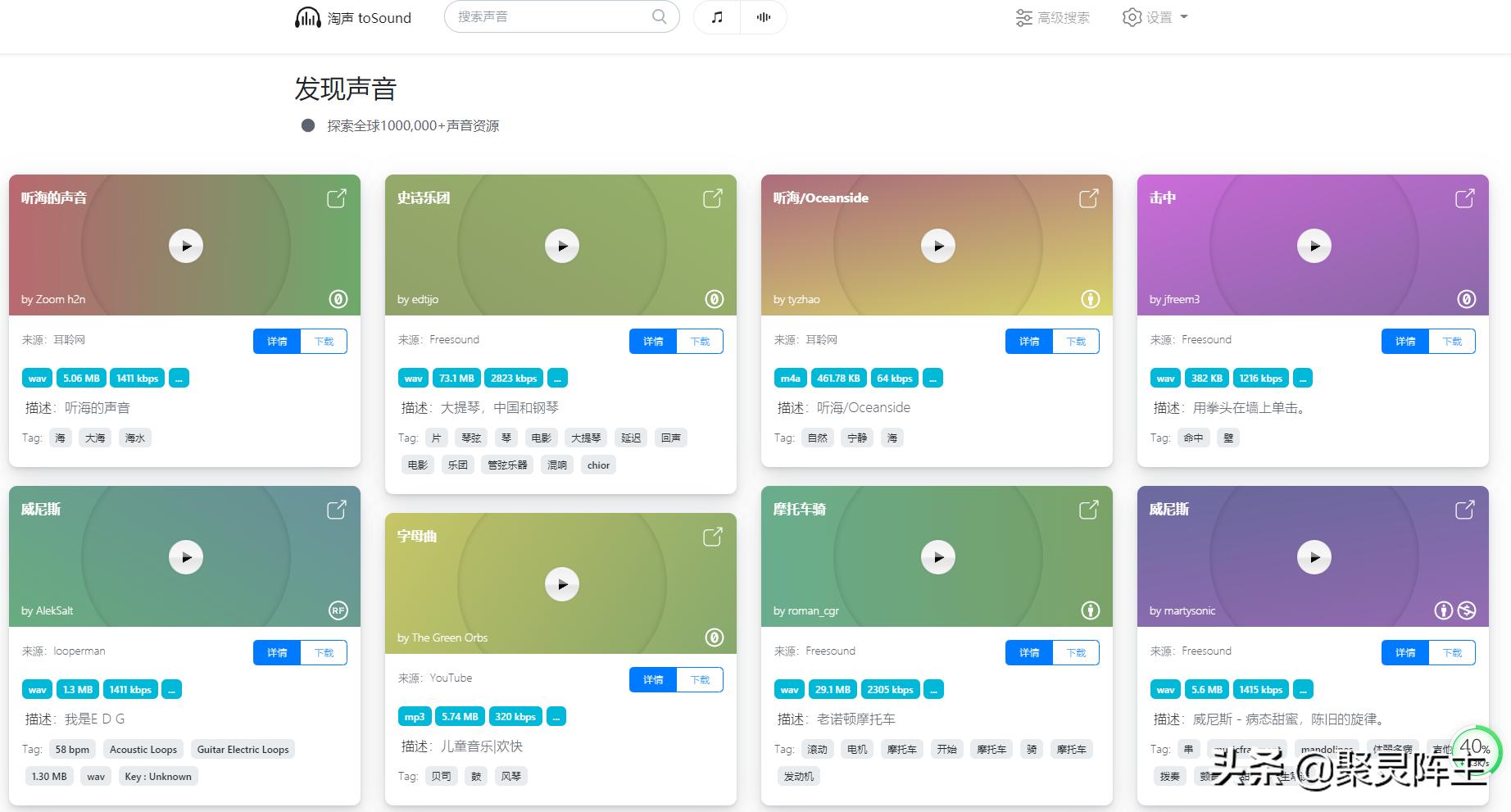Click the 大提琴 tag on 史诗乐团 card
Image resolution: width=1511 pixels, height=812 pixels.
(x=585, y=438)
